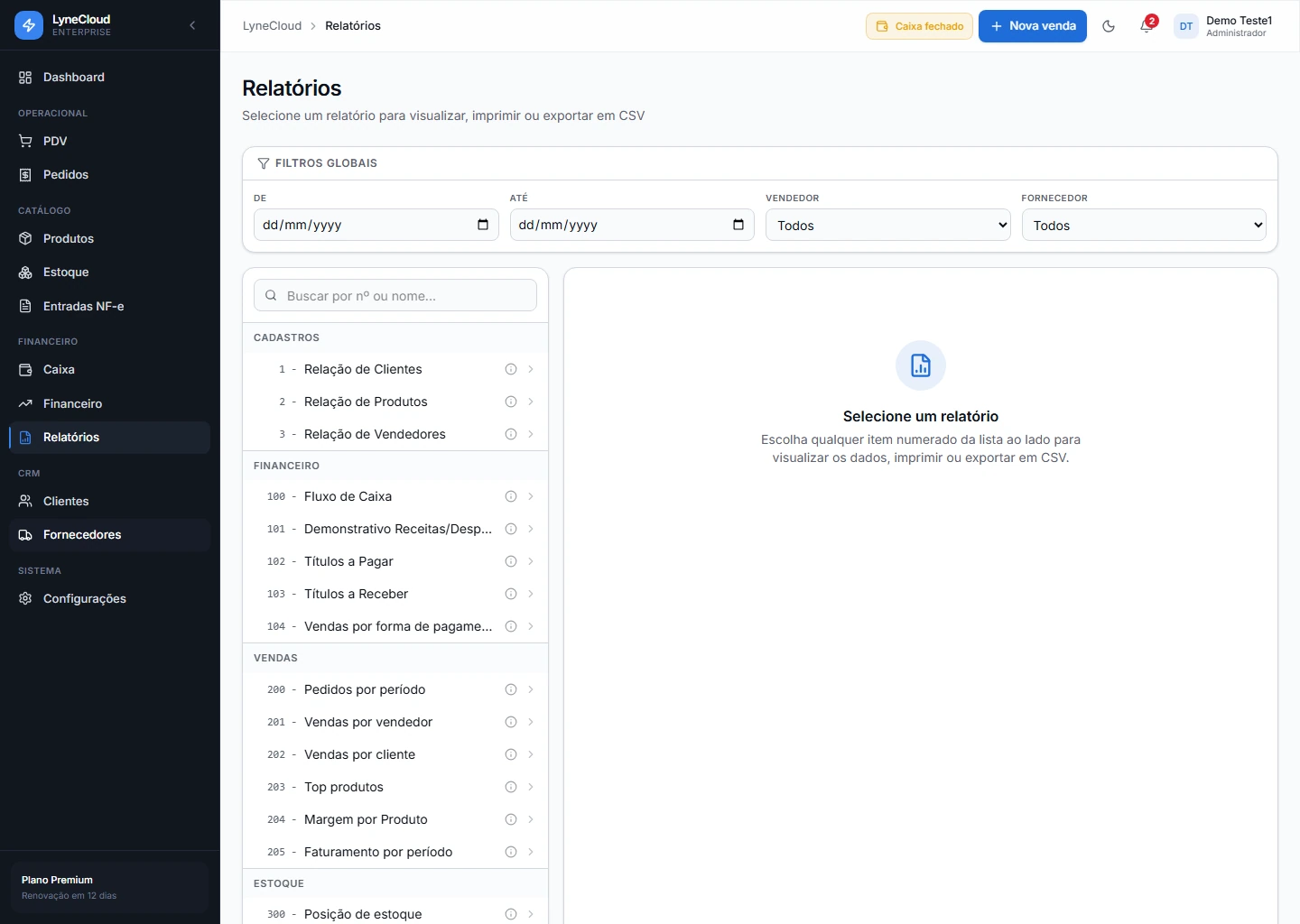This screenshot has height=924, width=1300.
Task: Select report 101 Demonstrativo Receitas/Desp
Action: click(x=395, y=529)
